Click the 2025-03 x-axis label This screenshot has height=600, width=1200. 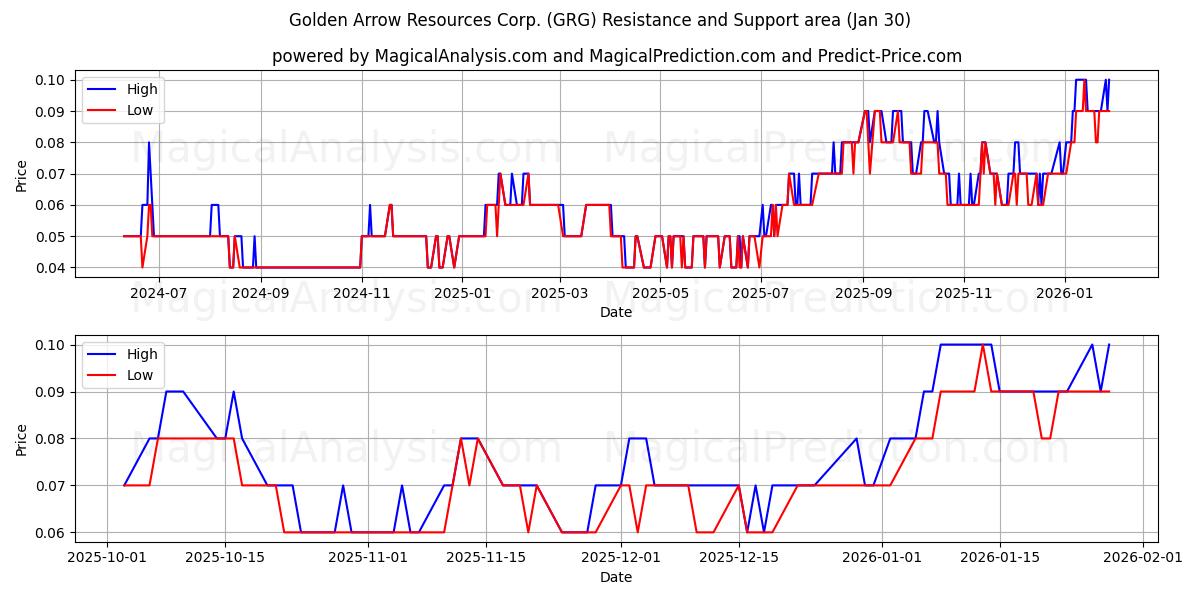tap(559, 294)
